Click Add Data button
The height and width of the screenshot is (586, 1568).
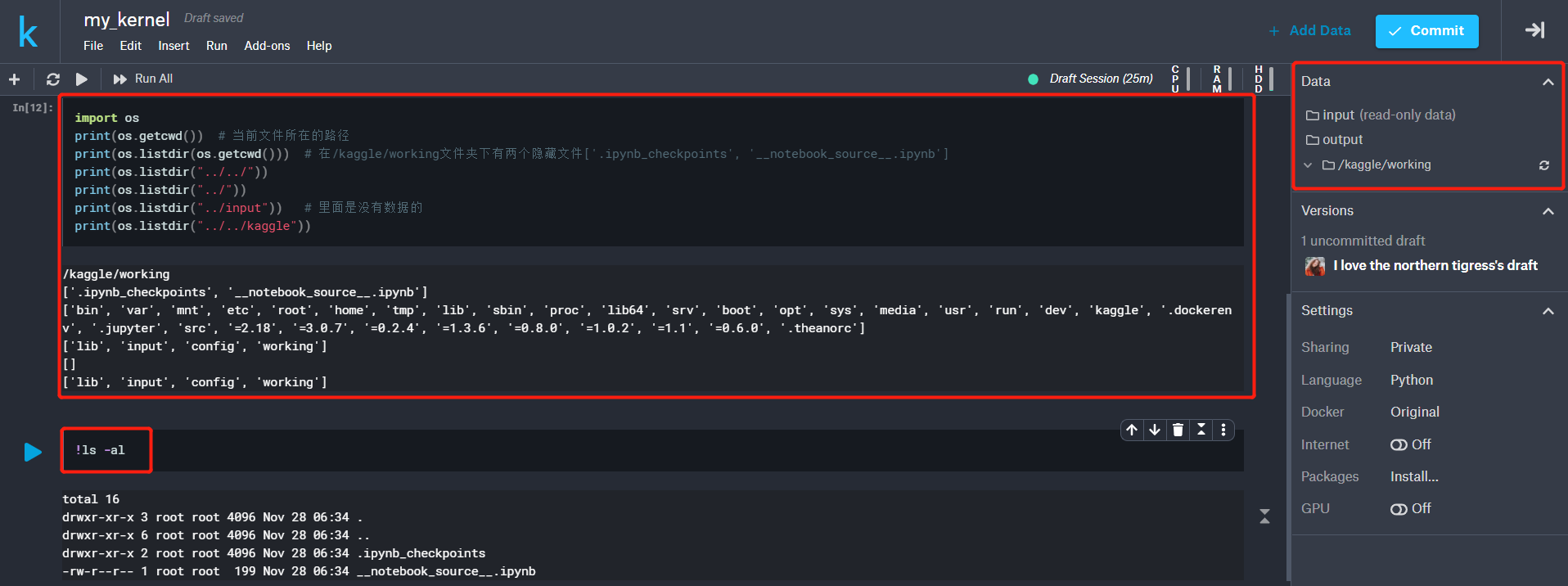tap(1309, 30)
